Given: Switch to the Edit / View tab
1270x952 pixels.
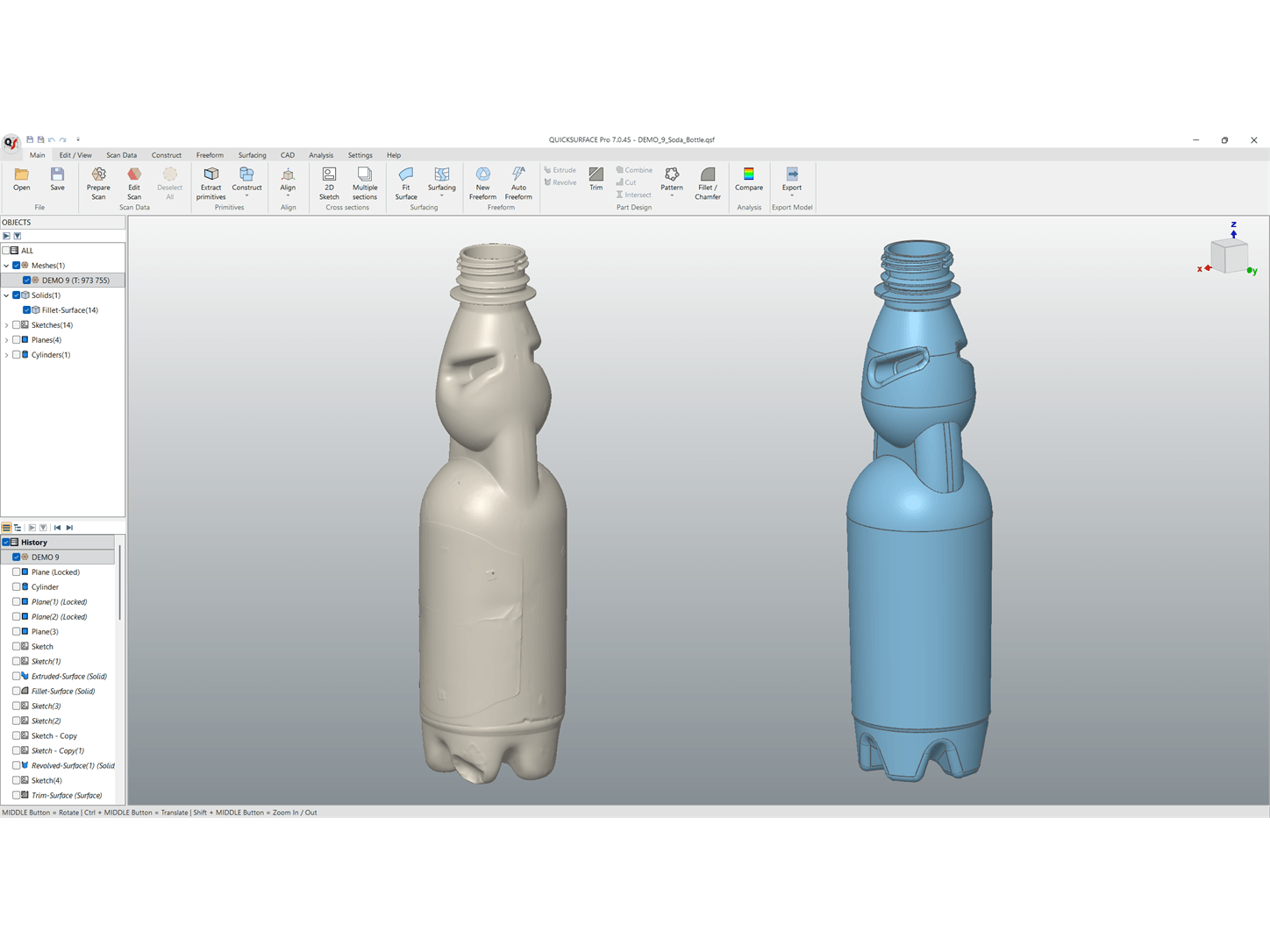Looking at the screenshot, I should [x=75, y=155].
